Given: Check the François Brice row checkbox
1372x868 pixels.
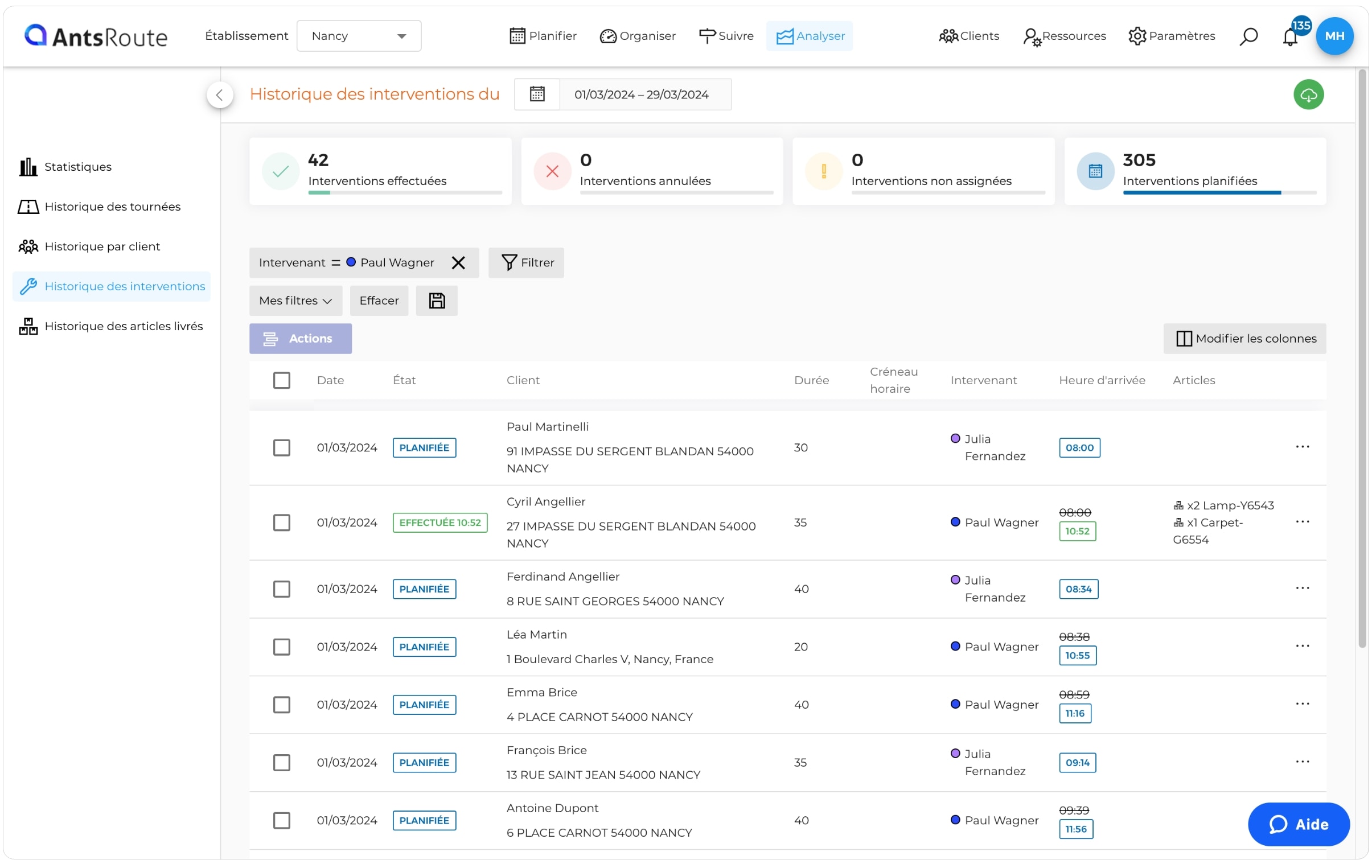Looking at the screenshot, I should (281, 763).
